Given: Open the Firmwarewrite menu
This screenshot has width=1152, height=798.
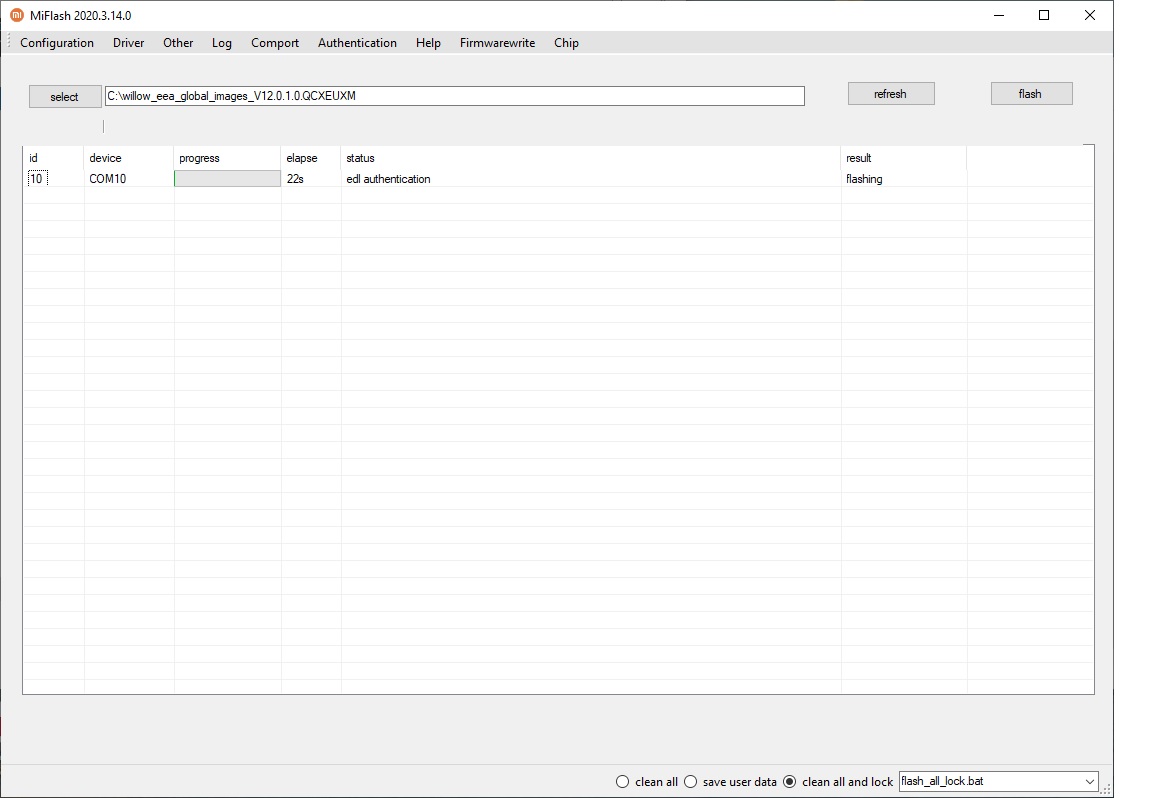Looking at the screenshot, I should point(497,43).
